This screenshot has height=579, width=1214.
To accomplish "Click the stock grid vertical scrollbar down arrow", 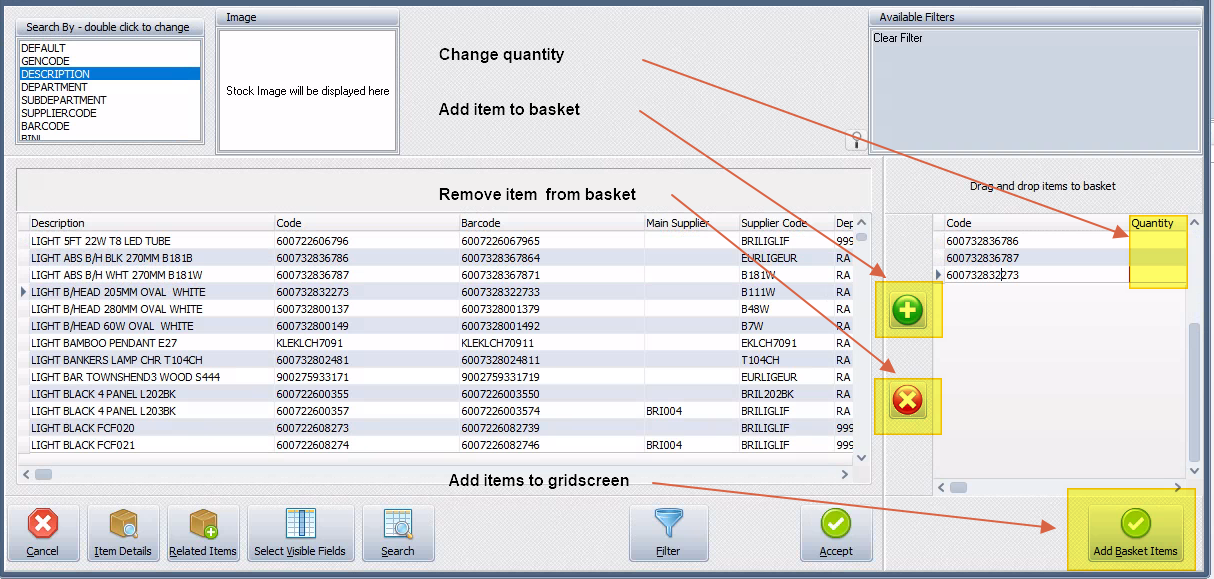I will point(862,458).
